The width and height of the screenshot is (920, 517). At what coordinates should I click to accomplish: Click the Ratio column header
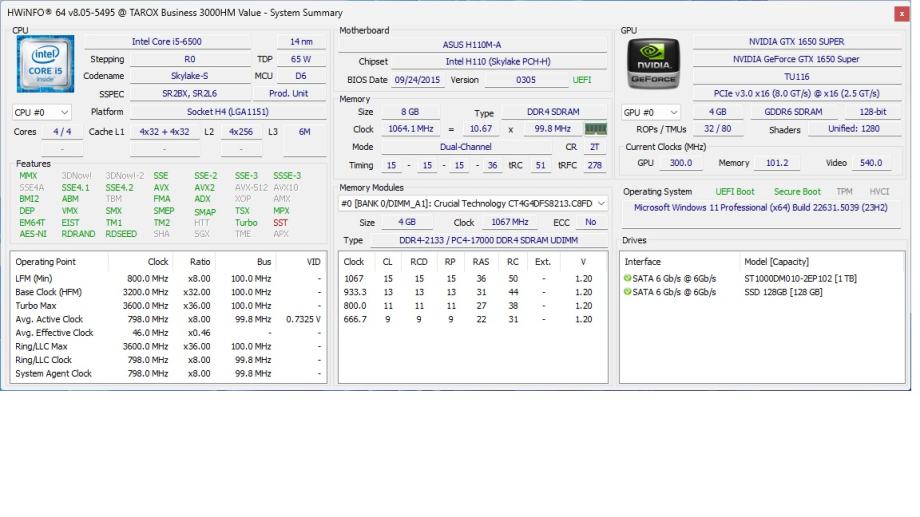(193, 262)
